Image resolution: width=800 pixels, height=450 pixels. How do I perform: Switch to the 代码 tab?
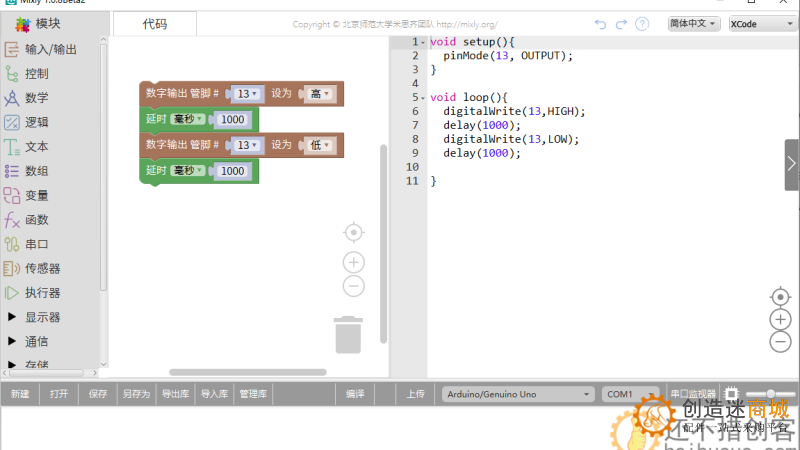click(155, 24)
